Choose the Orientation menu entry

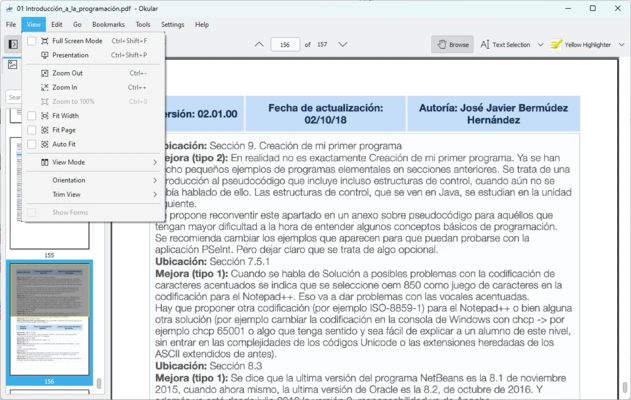[x=93, y=180]
